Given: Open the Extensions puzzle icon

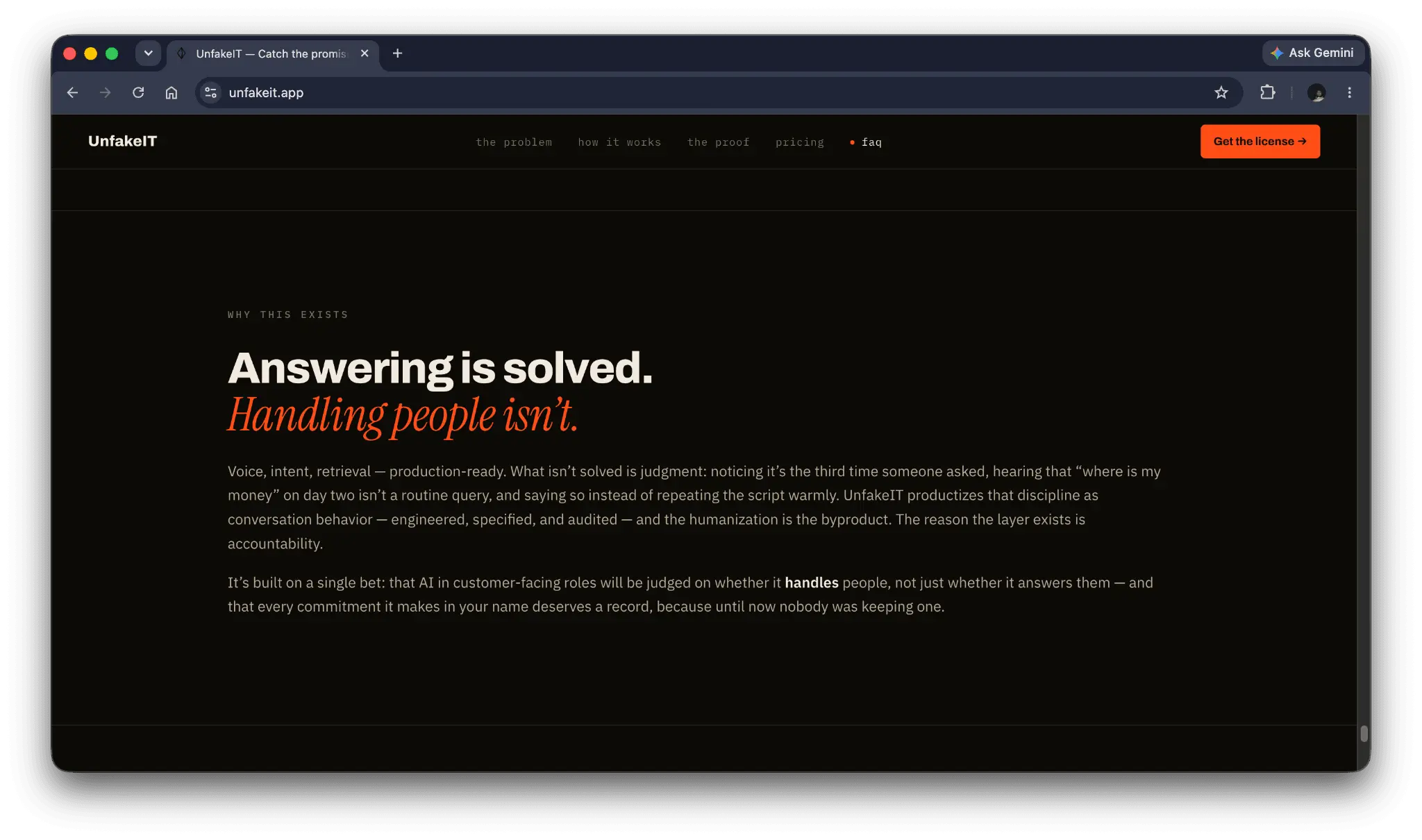Looking at the screenshot, I should (1268, 92).
